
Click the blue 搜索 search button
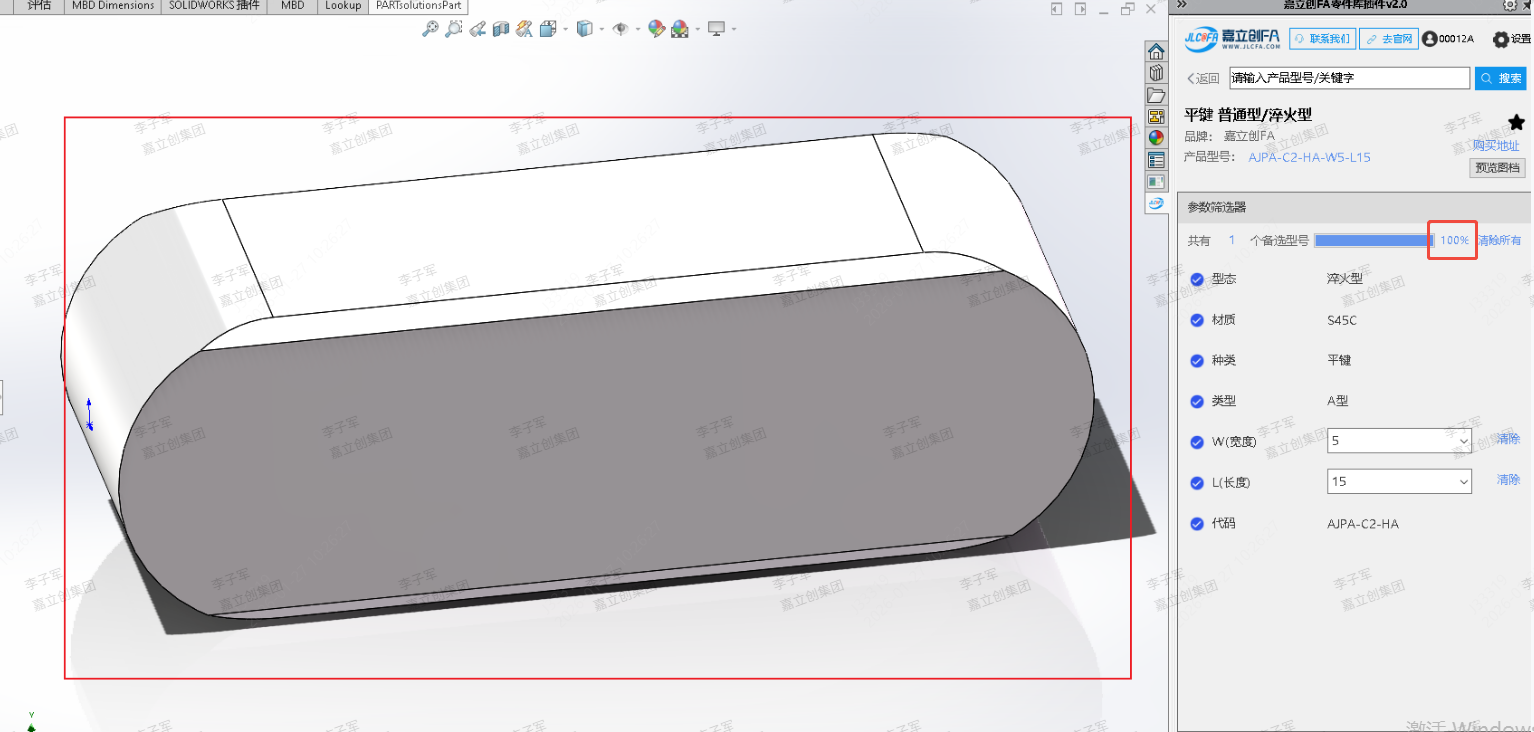[1500, 78]
